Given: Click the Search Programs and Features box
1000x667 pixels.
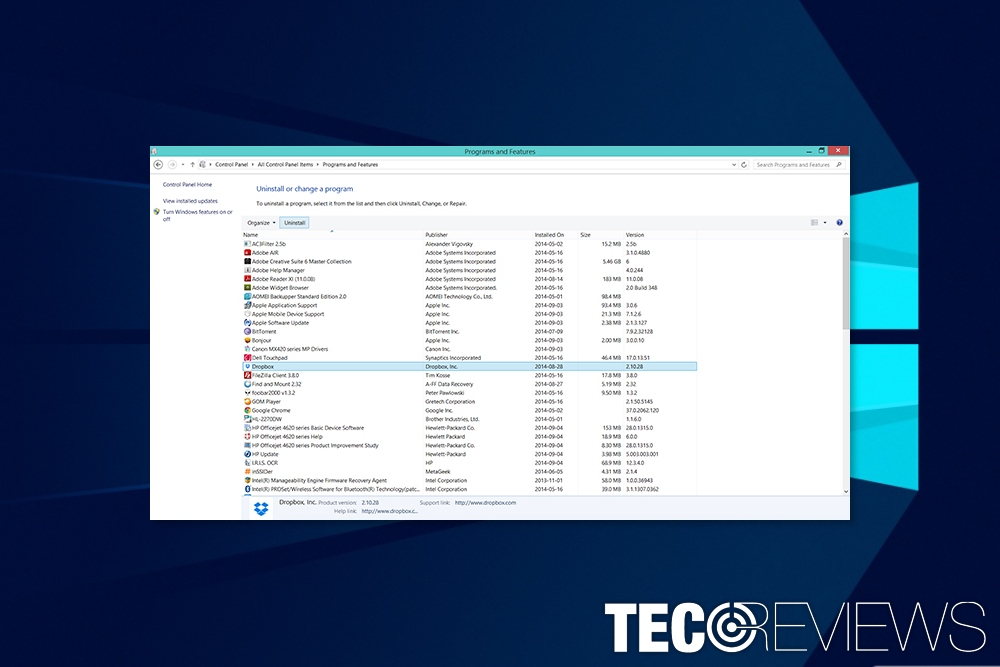Looking at the screenshot, I should point(799,165).
